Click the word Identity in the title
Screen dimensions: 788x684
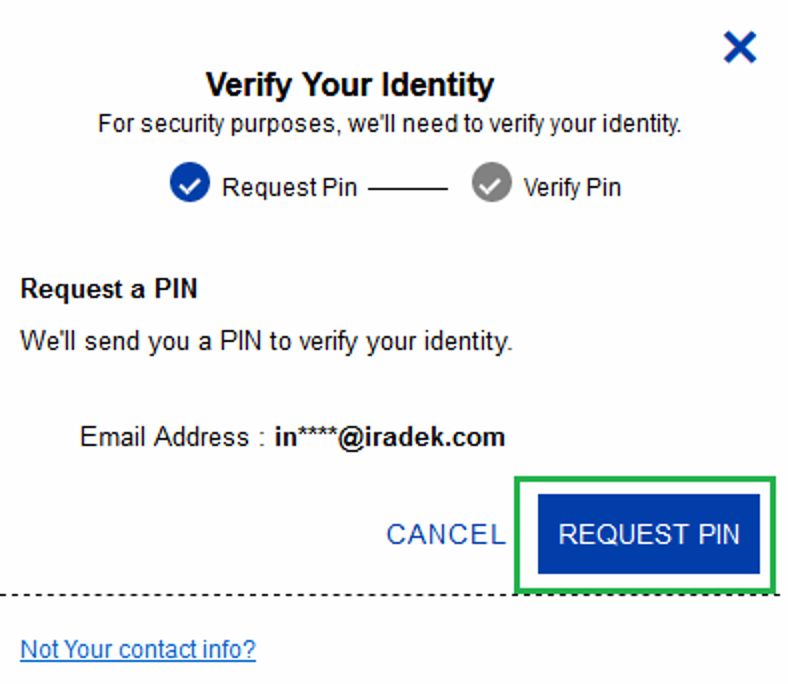tap(437, 84)
